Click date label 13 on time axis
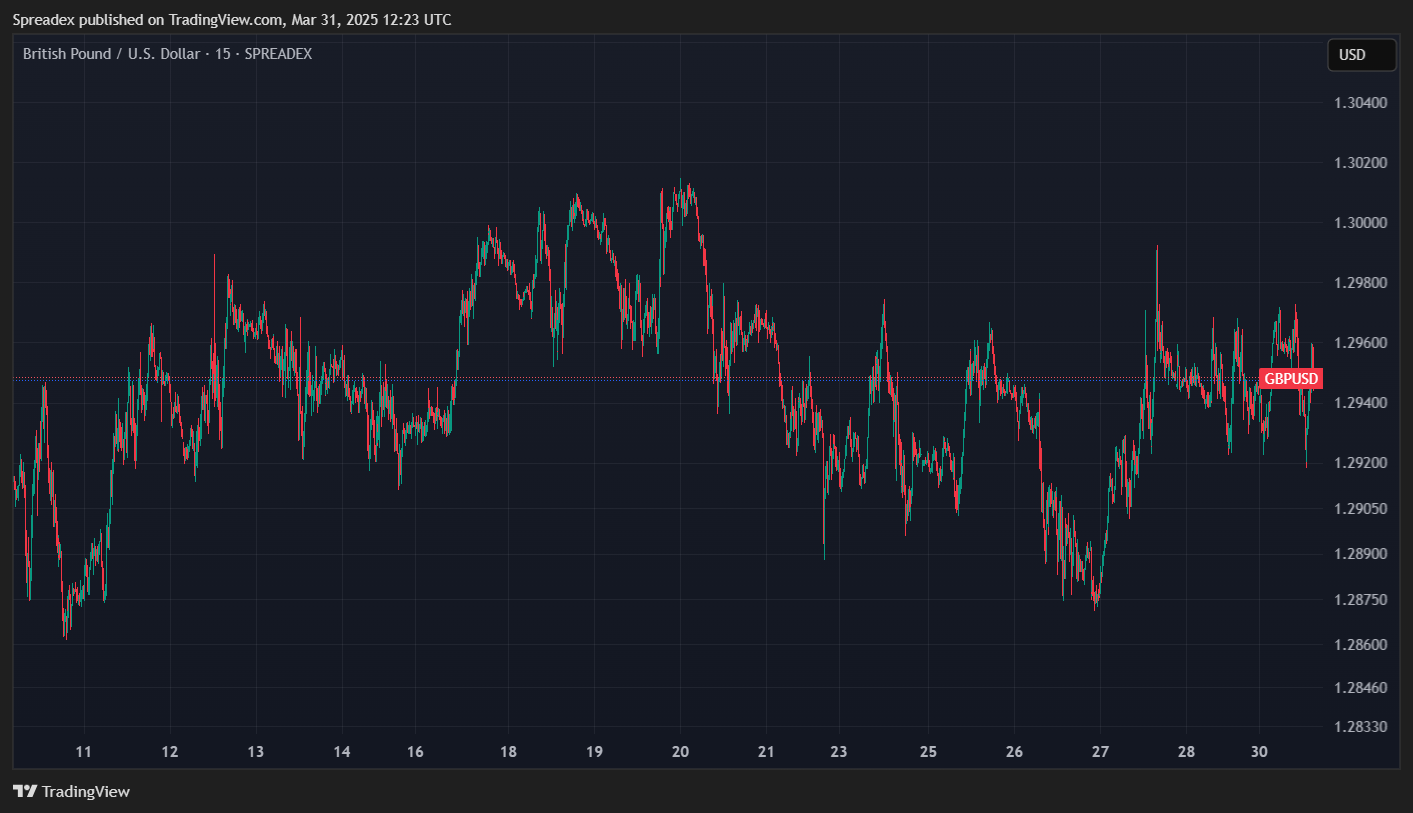This screenshot has width=1413, height=813. coord(255,752)
